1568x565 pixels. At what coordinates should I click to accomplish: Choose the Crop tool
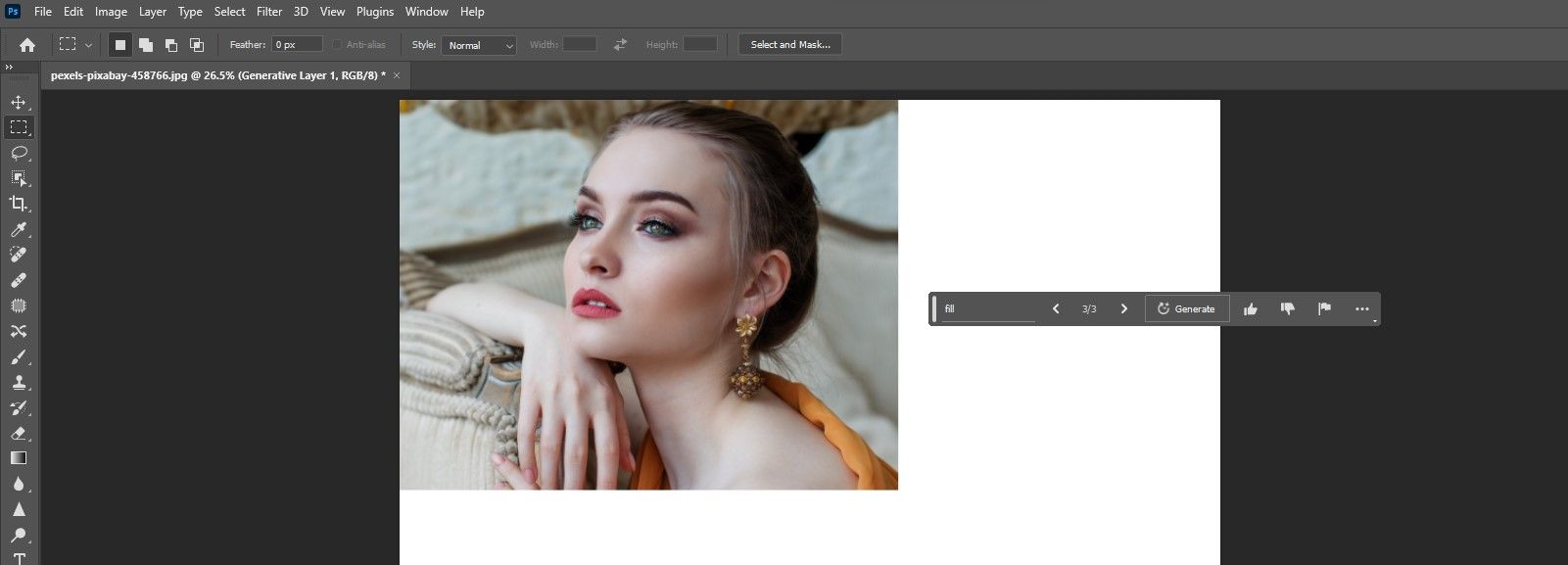click(19, 204)
